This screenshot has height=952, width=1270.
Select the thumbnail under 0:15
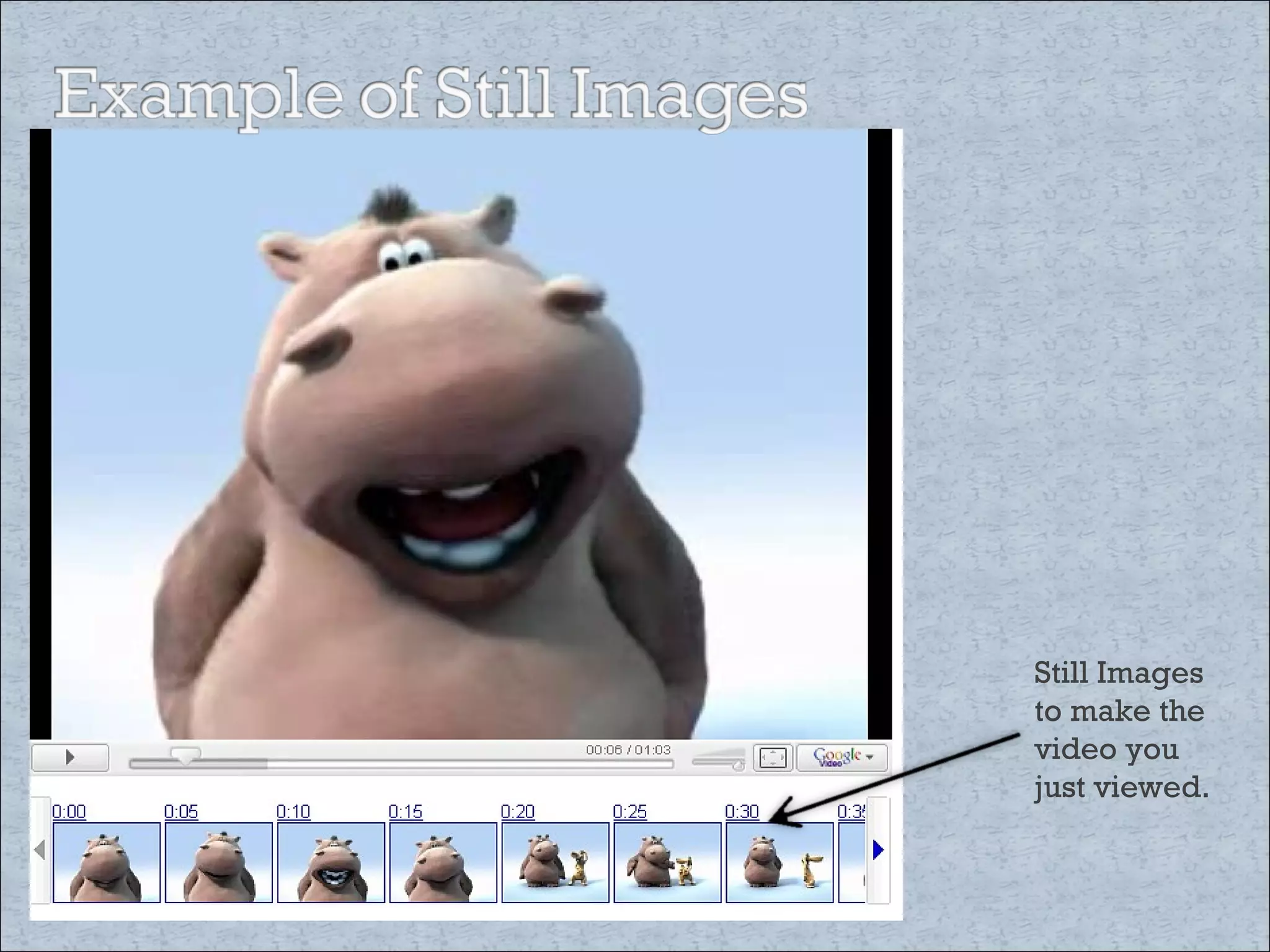tap(443, 862)
